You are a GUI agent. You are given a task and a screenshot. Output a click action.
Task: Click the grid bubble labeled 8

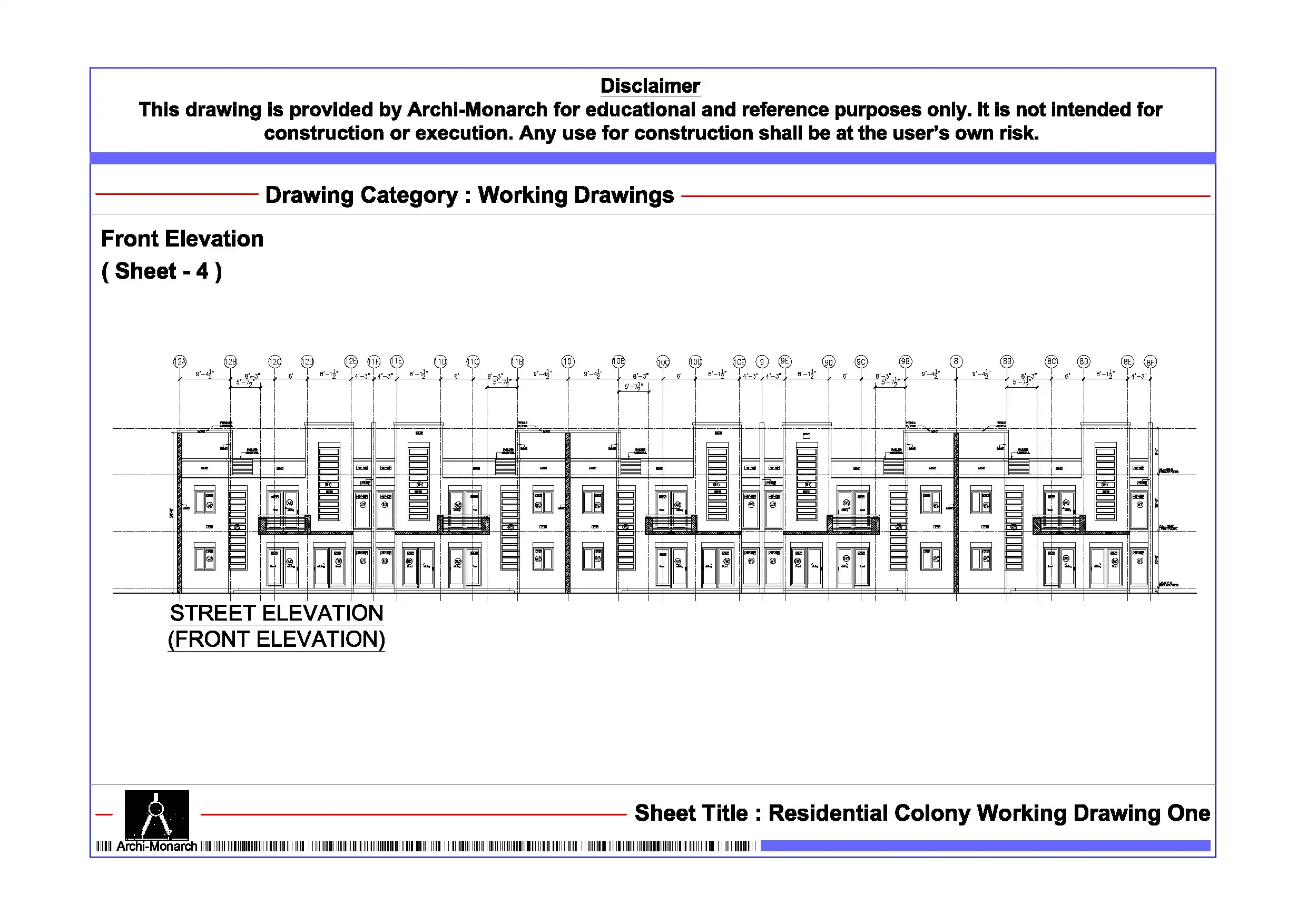(956, 361)
